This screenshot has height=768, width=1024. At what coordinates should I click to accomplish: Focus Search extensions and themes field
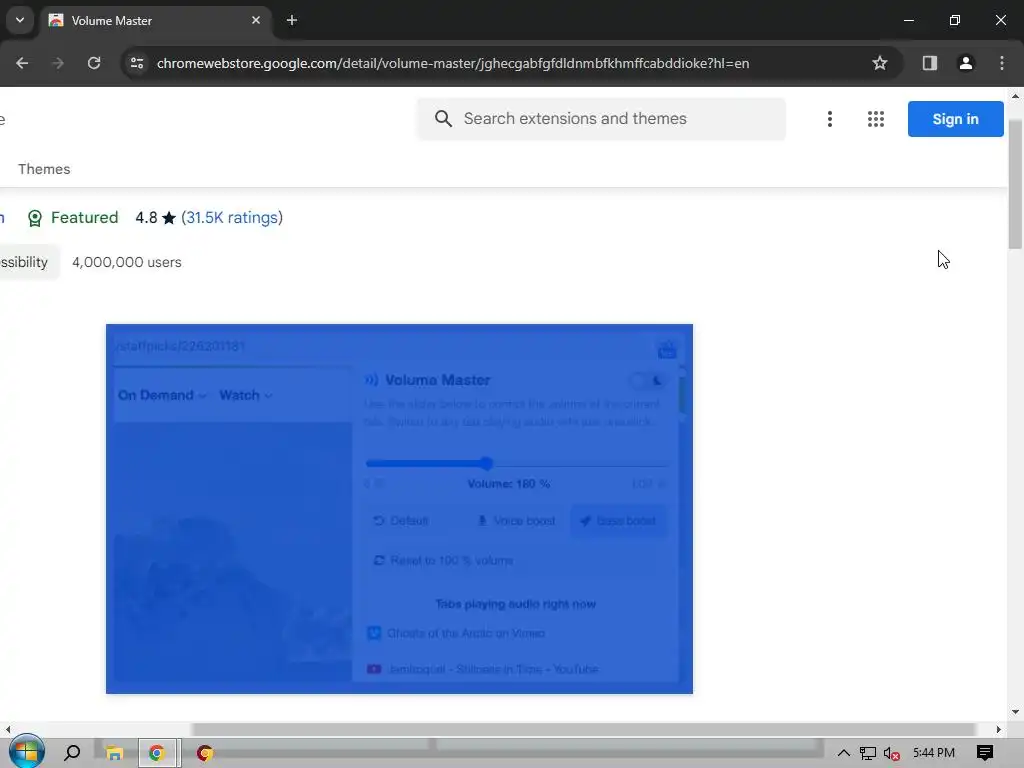[601, 119]
